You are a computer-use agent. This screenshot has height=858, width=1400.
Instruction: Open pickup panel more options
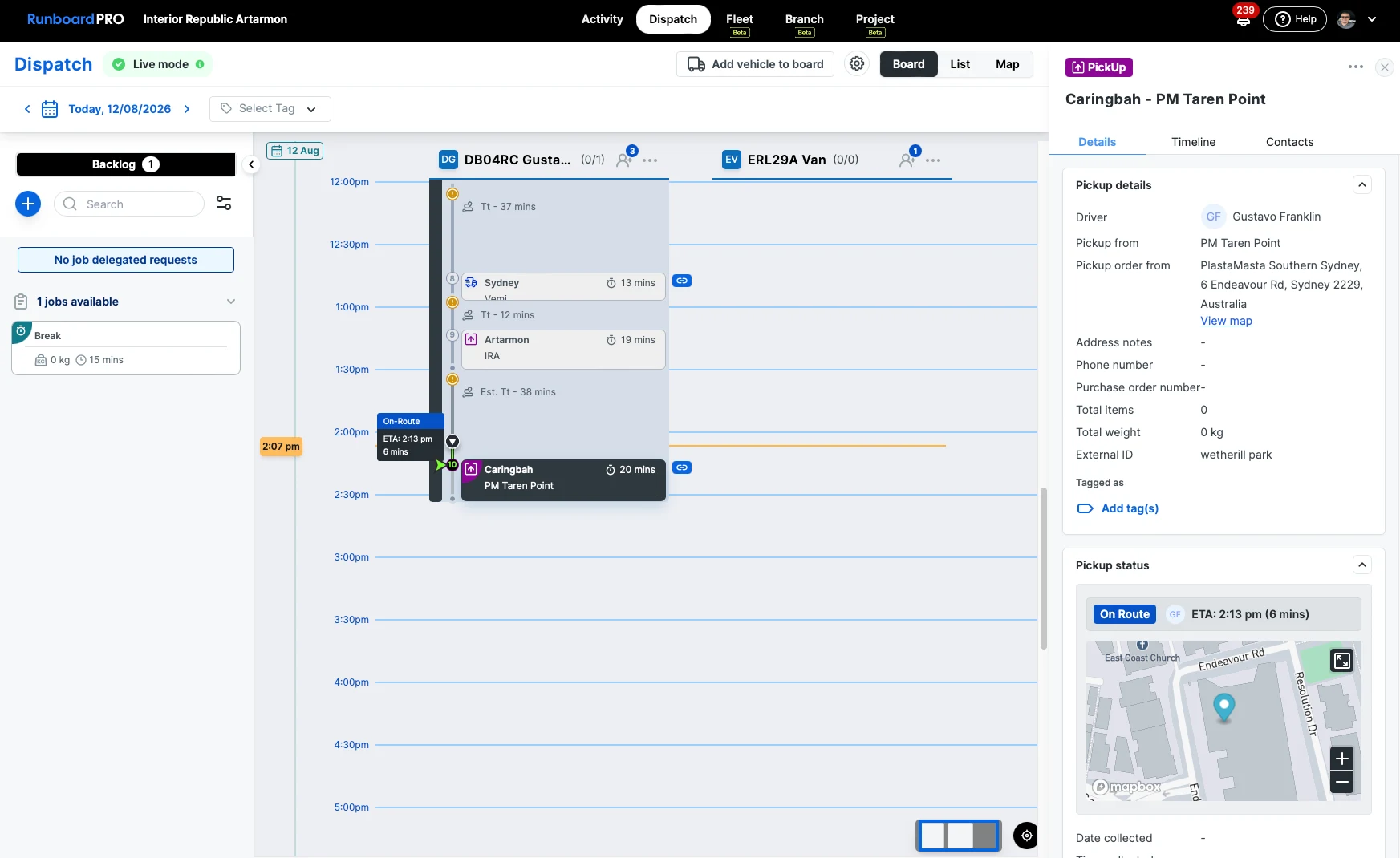1356,67
